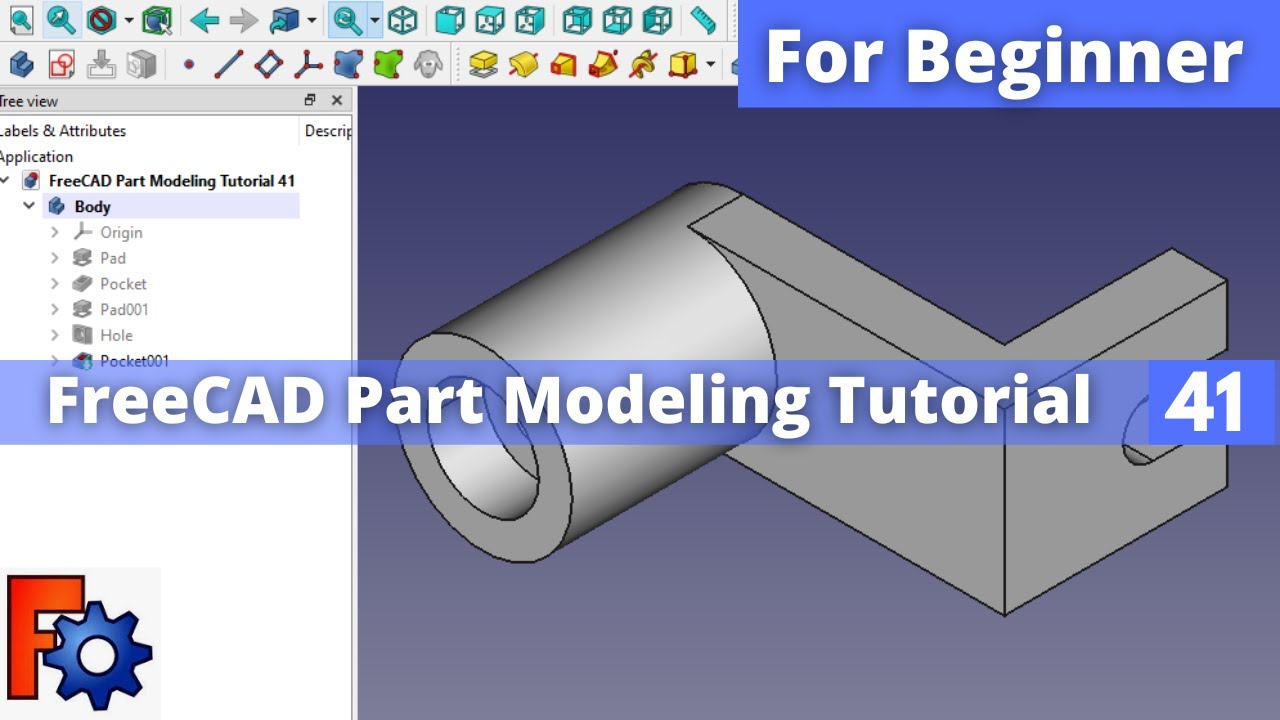Click the Revolution tool icon
Image resolution: width=1280 pixels, height=720 pixels.
pos(524,65)
